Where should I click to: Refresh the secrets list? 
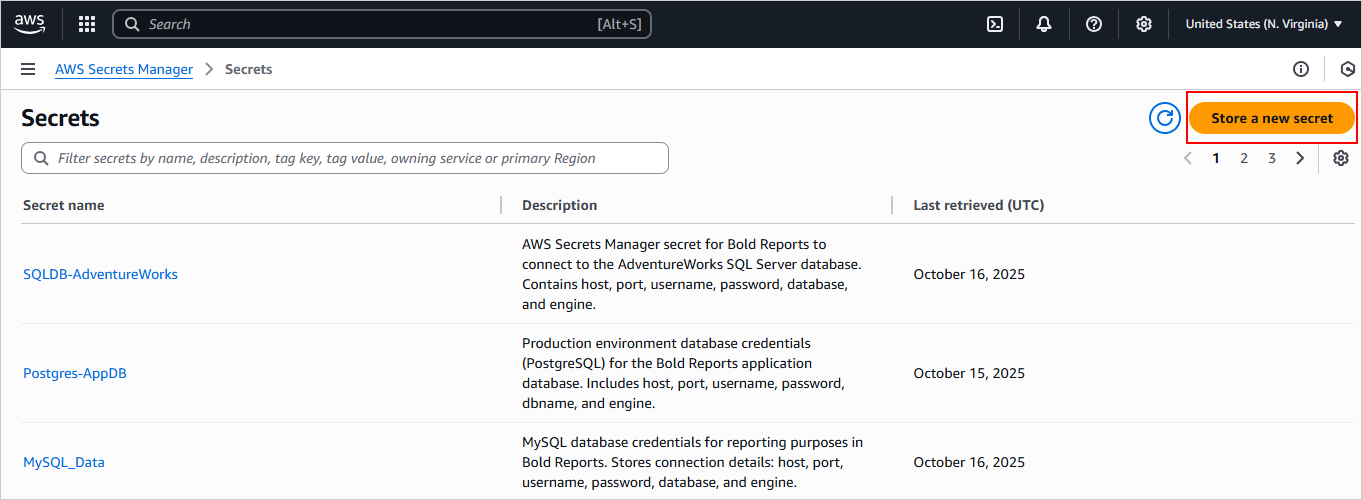[x=1165, y=118]
